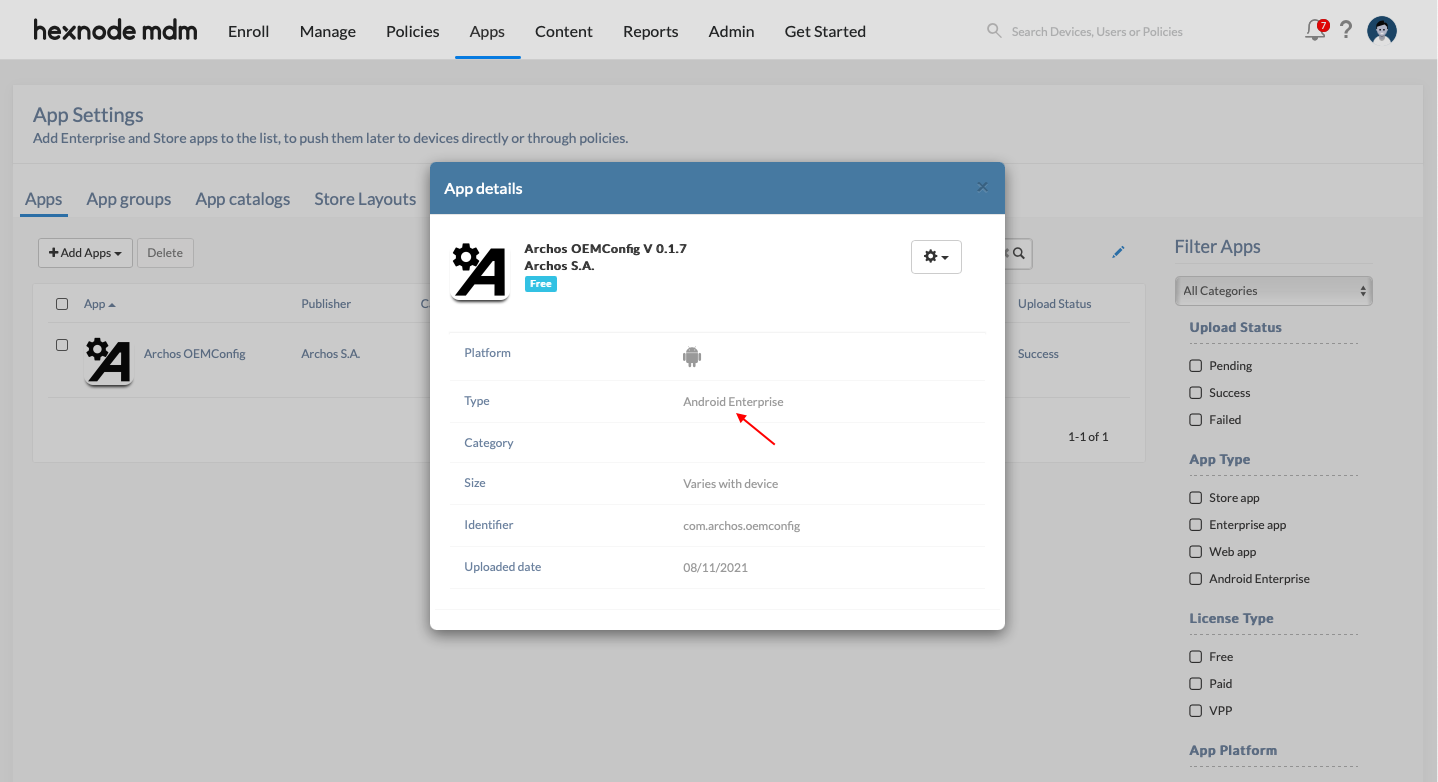Image resolution: width=1438 pixels, height=782 pixels.
Task: Open the Reports menu
Action: [x=651, y=31]
